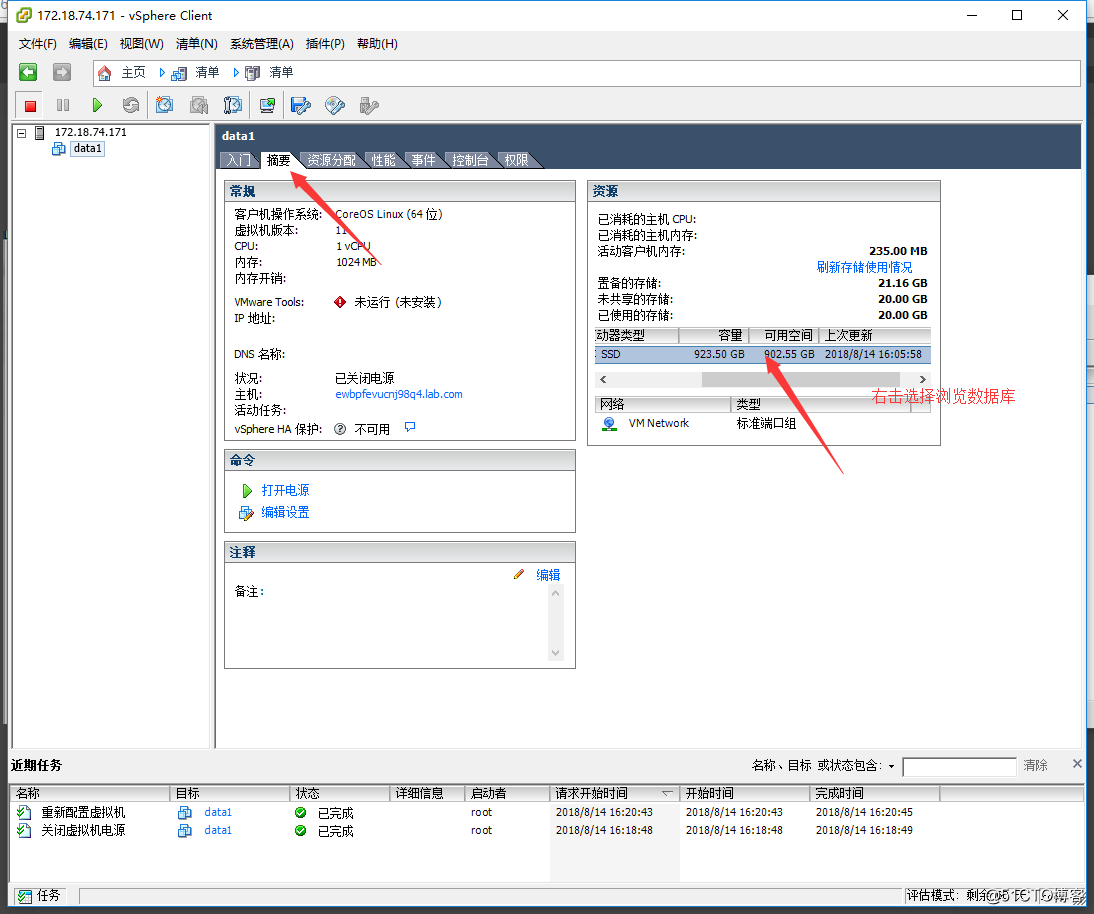Click the task icon for 重新配置虚拟机
This screenshot has height=914, width=1094.
(24, 812)
